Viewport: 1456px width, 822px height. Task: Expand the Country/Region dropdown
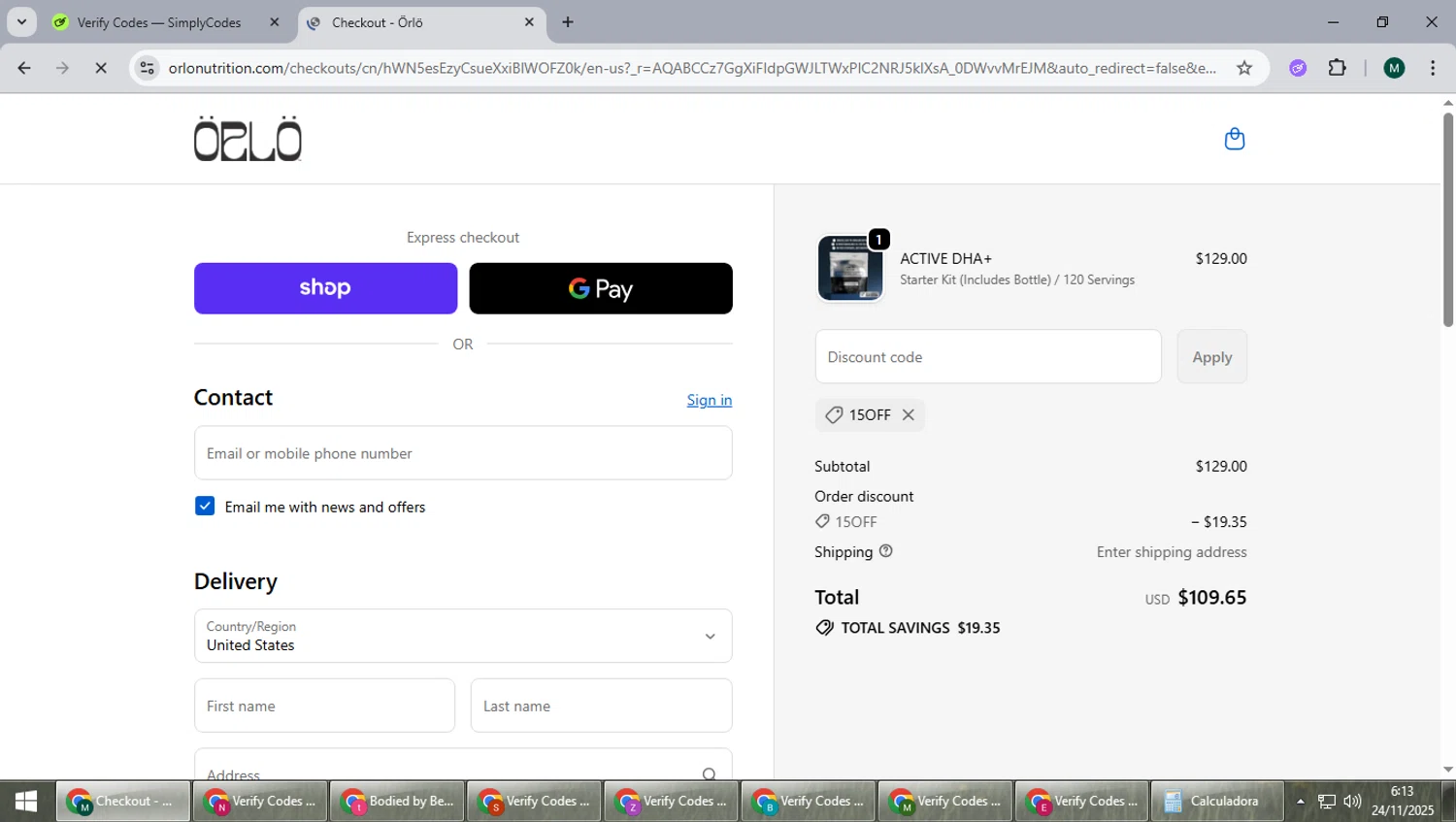click(x=463, y=636)
